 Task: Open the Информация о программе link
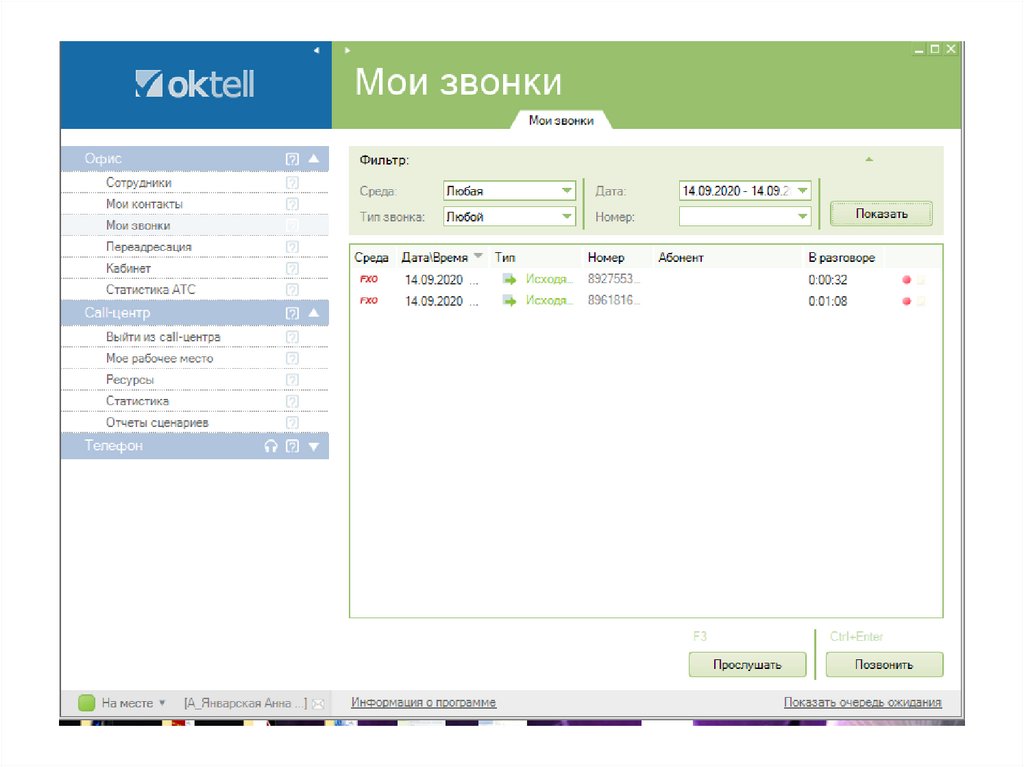(424, 702)
